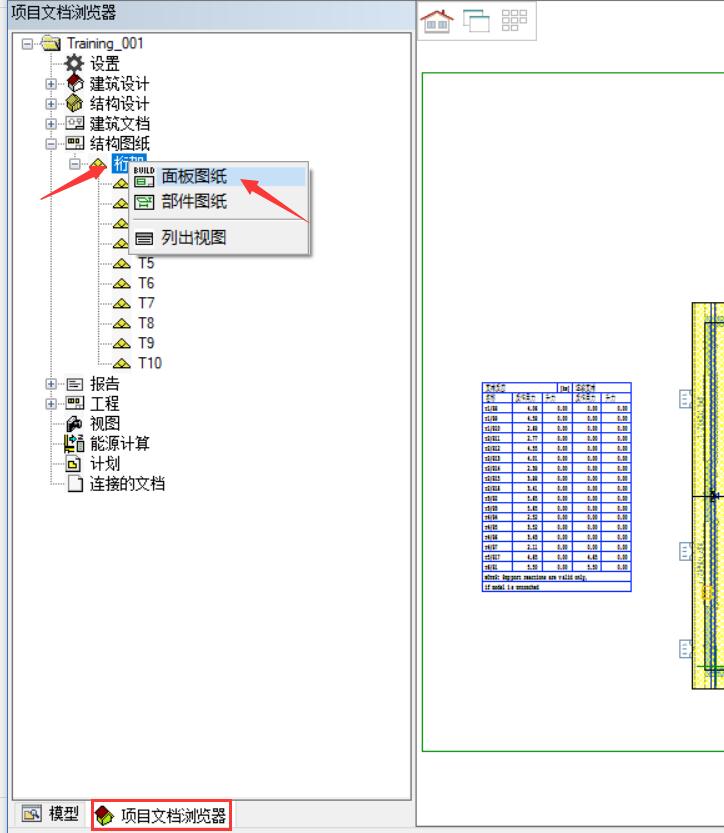Click the 结构图纸 sheet icon
Screen dimensions: 724x833
tap(75, 143)
